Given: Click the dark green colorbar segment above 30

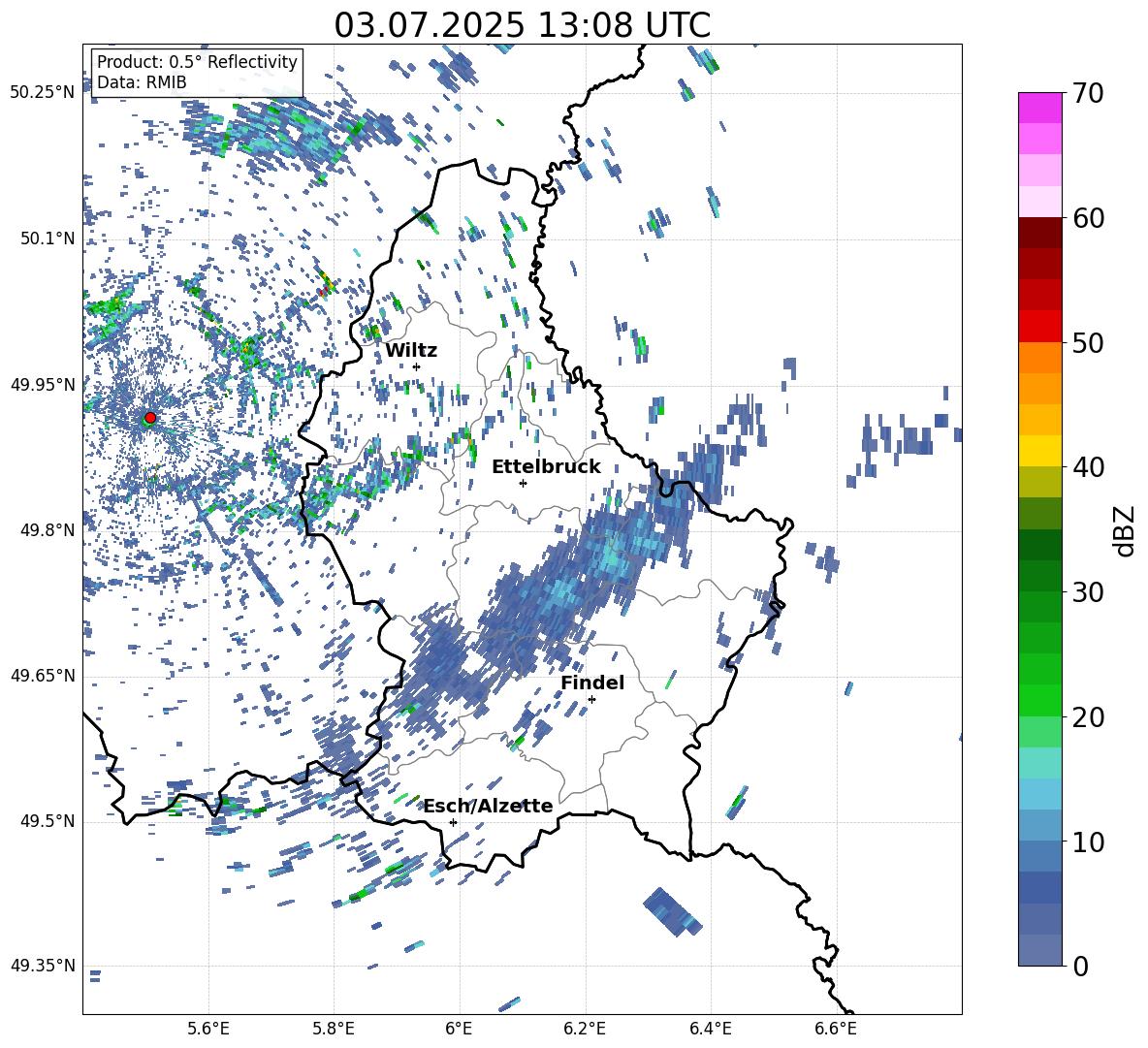Looking at the screenshot, I should tap(1039, 576).
